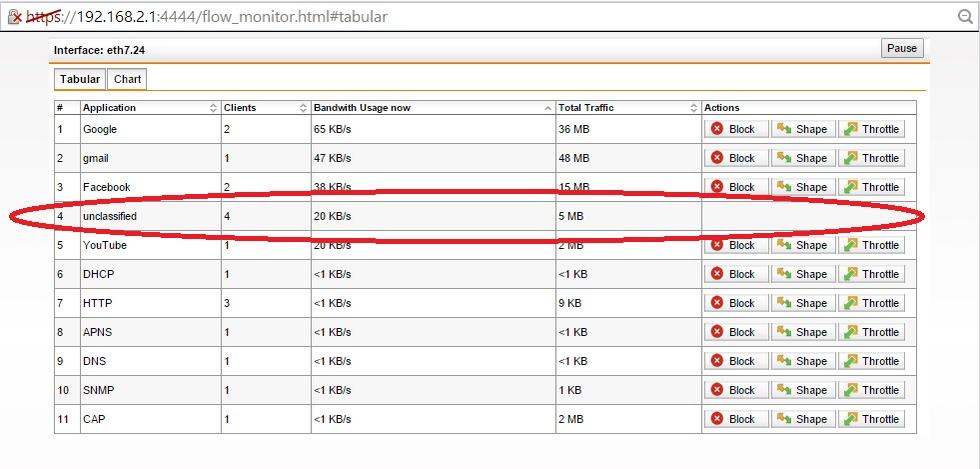
Task: Block APNS traffic
Action: pos(736,332)
